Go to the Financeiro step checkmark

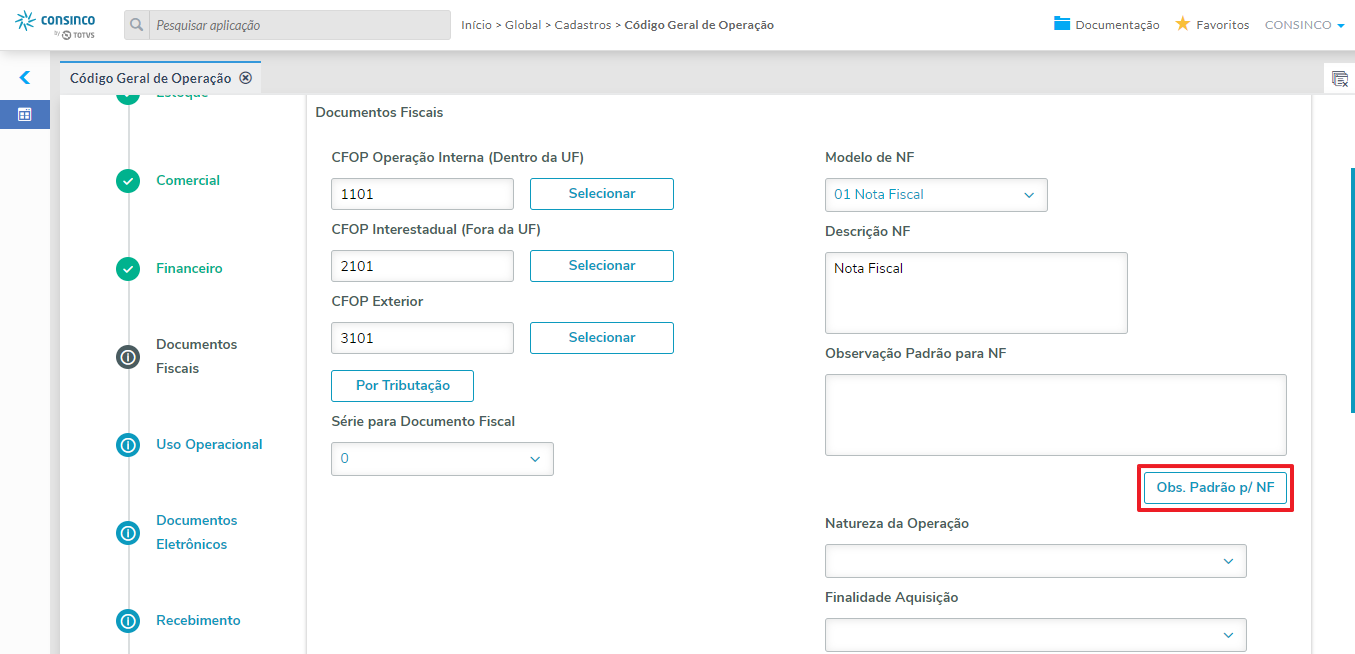pyautogui.click(x=128, y=269)
